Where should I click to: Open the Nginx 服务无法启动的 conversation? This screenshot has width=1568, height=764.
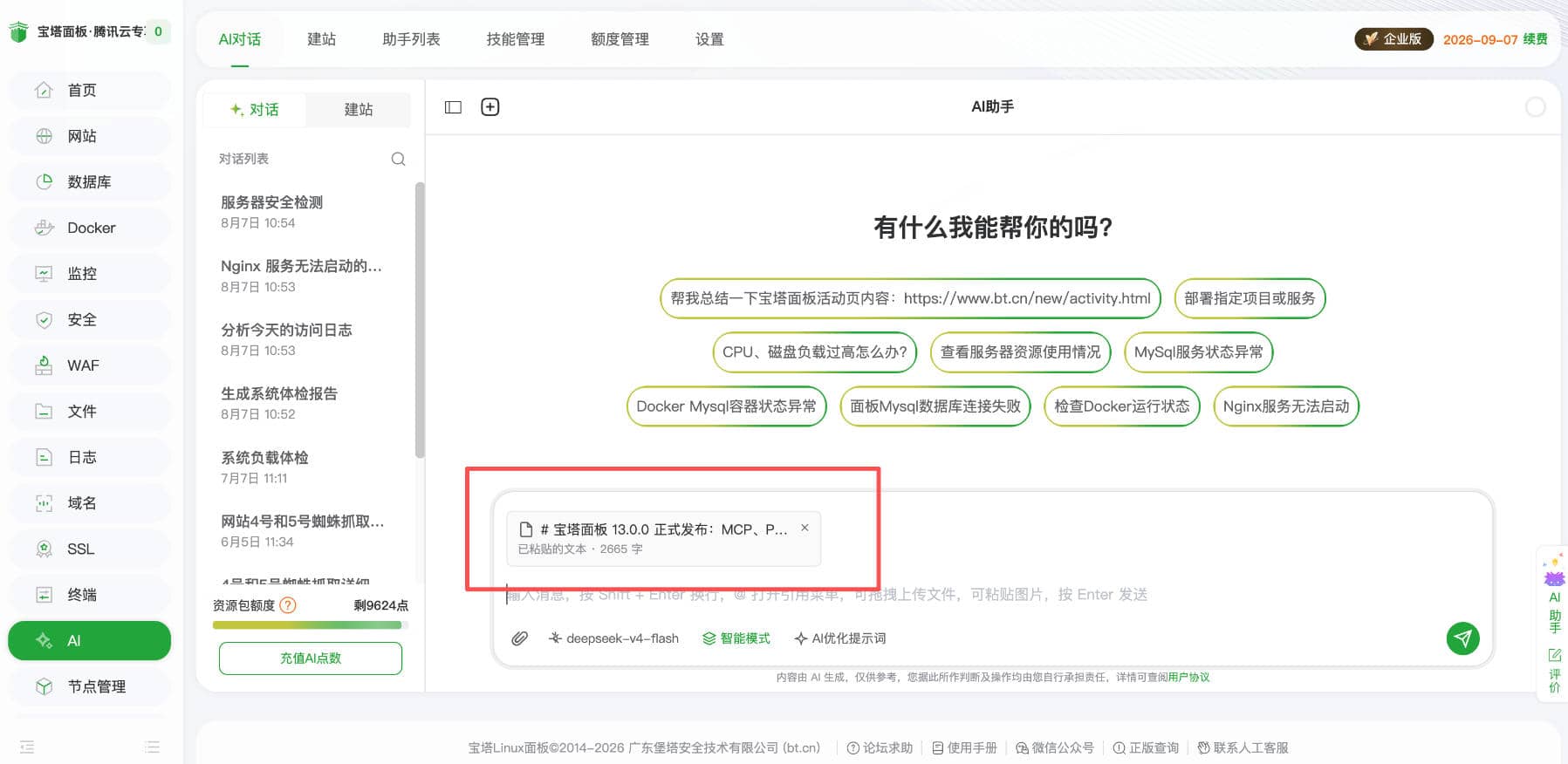305,276
